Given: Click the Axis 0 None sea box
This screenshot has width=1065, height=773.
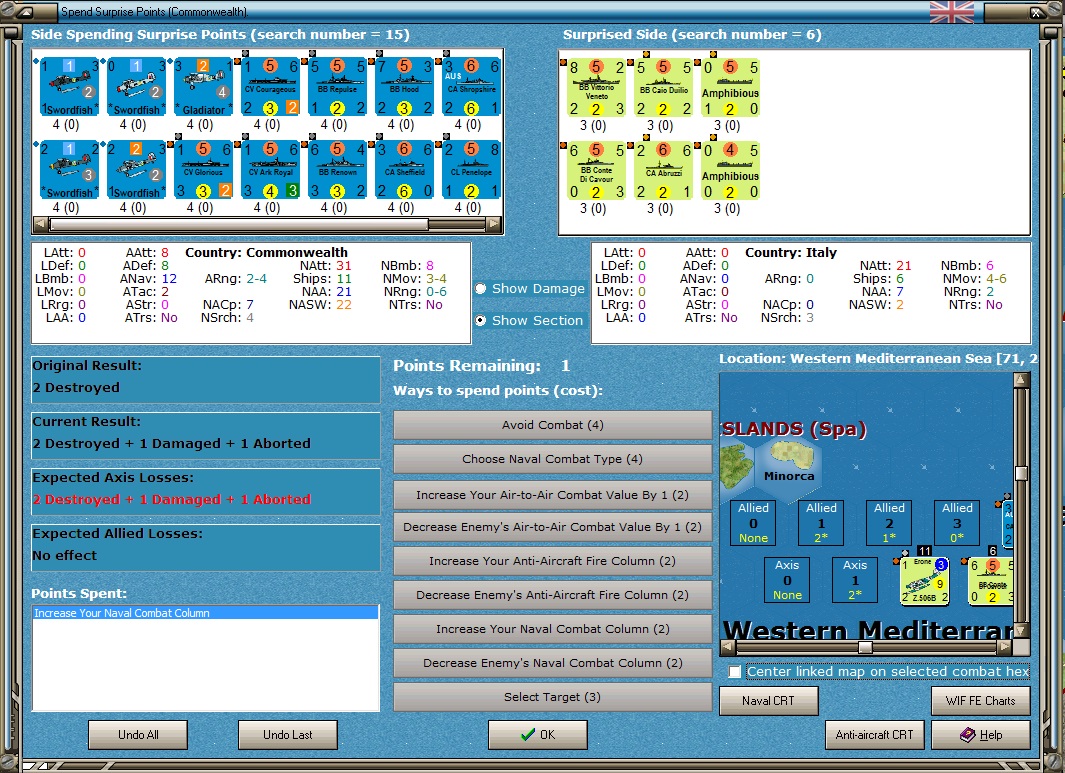Looking at the screenshot, I should [787, 579].
